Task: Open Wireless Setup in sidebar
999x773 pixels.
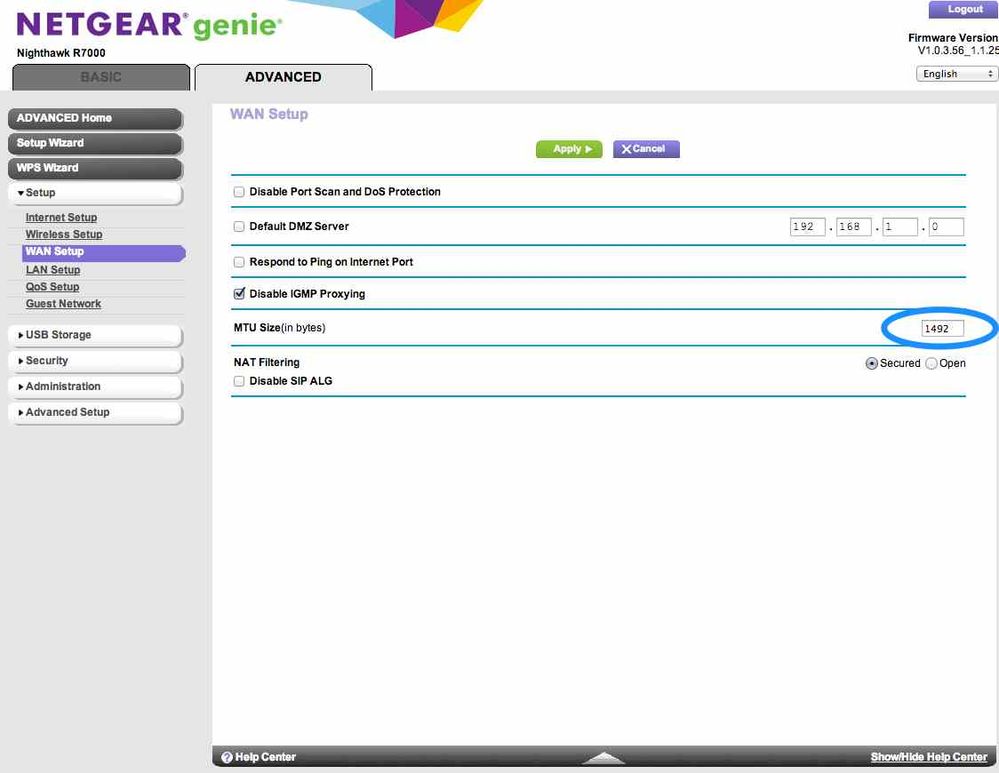Action: pyautogui.click(x=64, y=235)
